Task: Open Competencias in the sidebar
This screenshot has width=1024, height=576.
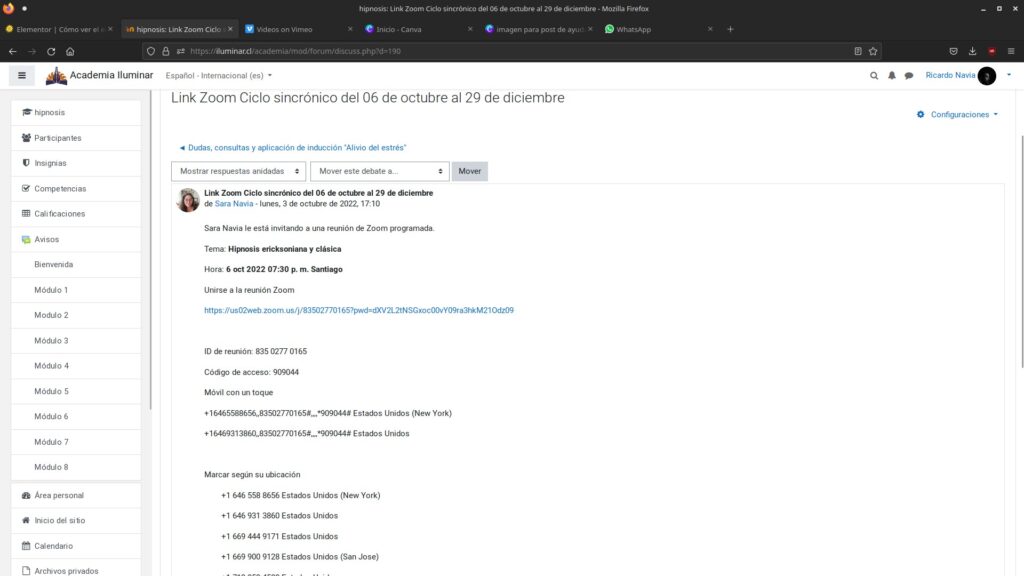Action: [76, 189]
